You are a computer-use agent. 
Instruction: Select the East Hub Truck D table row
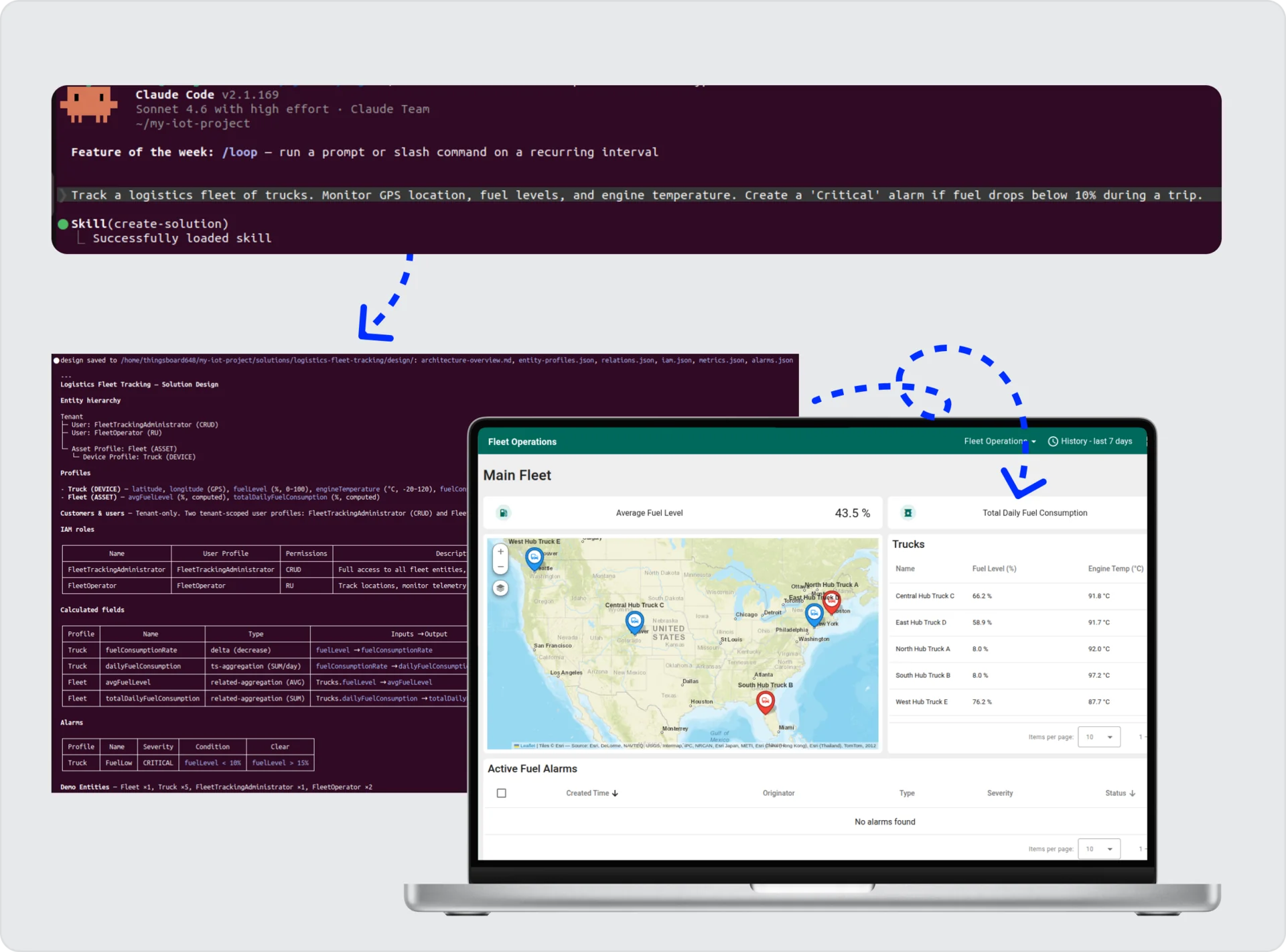coord(1017,622)
